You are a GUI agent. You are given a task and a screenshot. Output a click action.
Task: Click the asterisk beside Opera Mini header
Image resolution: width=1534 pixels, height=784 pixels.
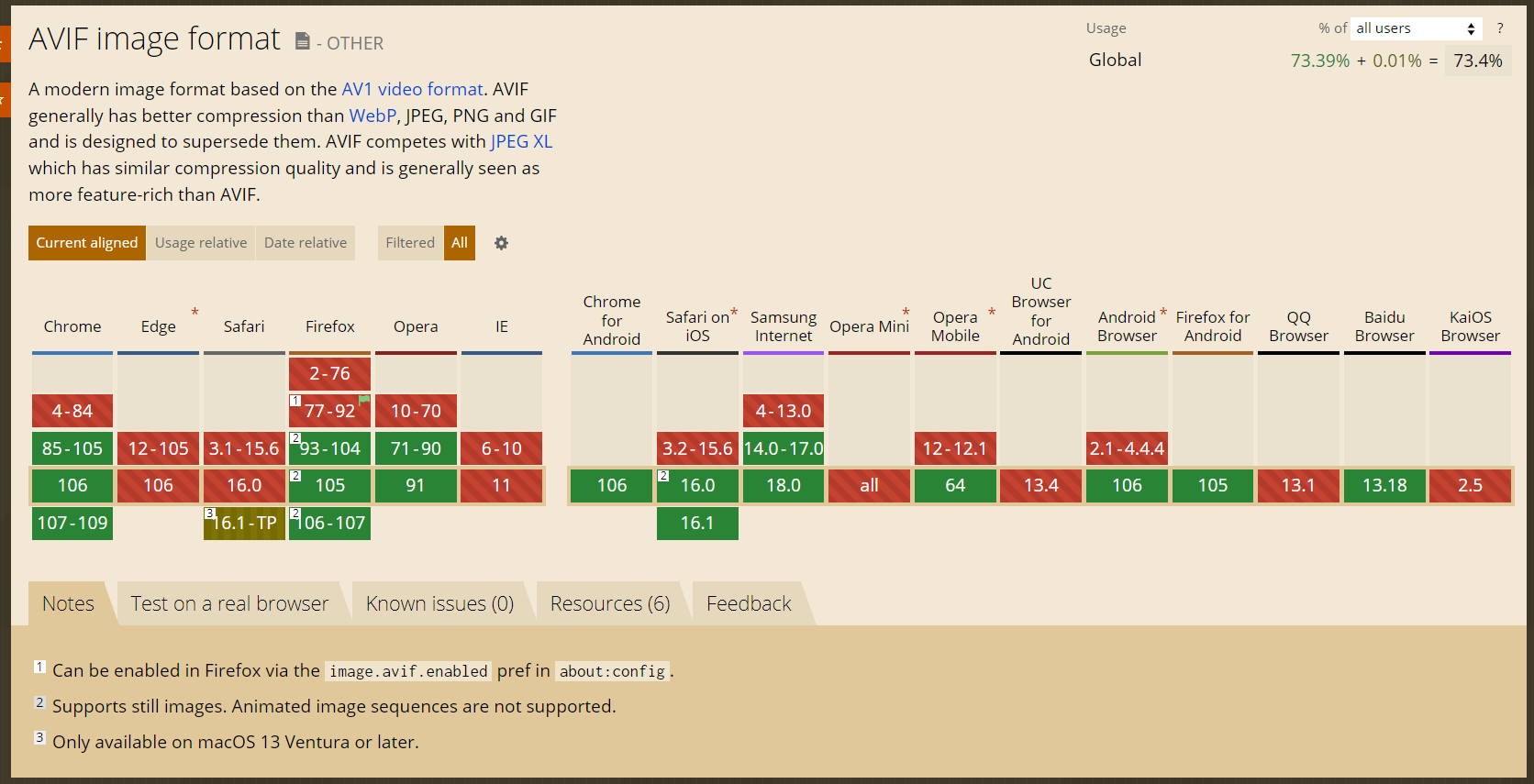[x=906, y=312]
